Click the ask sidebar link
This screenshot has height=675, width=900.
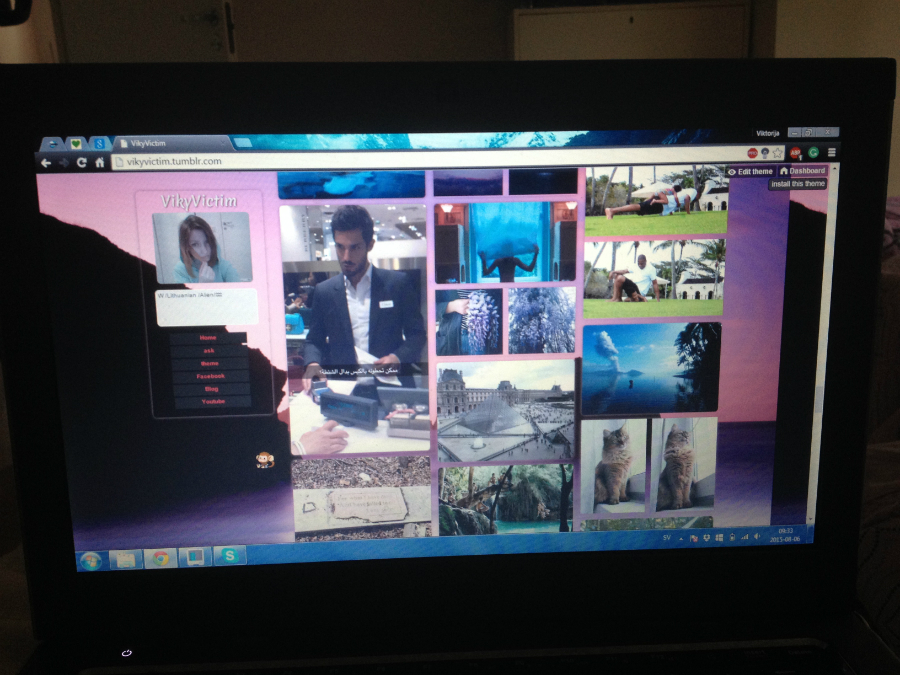tap(209, 351)
